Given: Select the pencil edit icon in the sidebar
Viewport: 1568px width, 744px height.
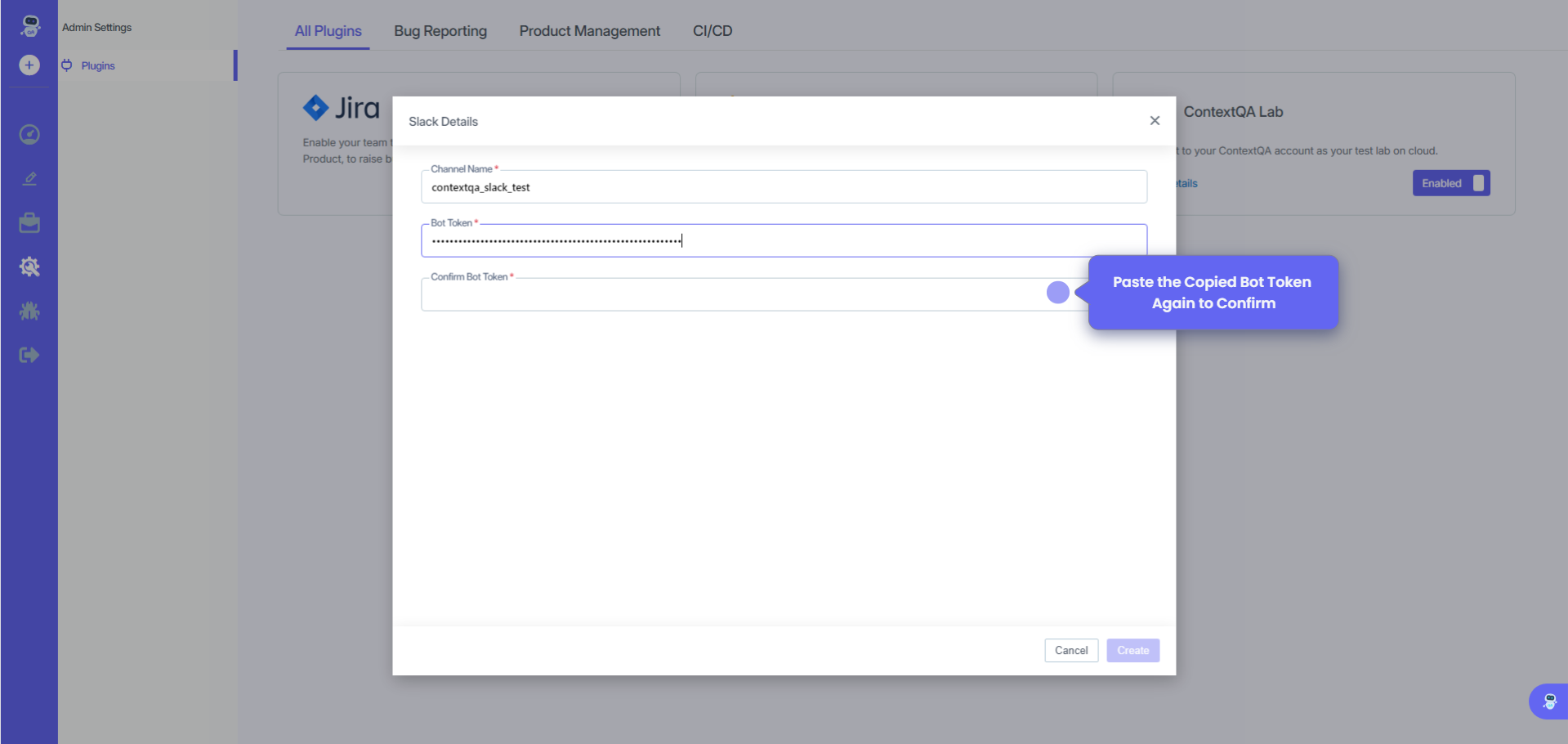Looking at the screenshot, I should pos(29,178).
